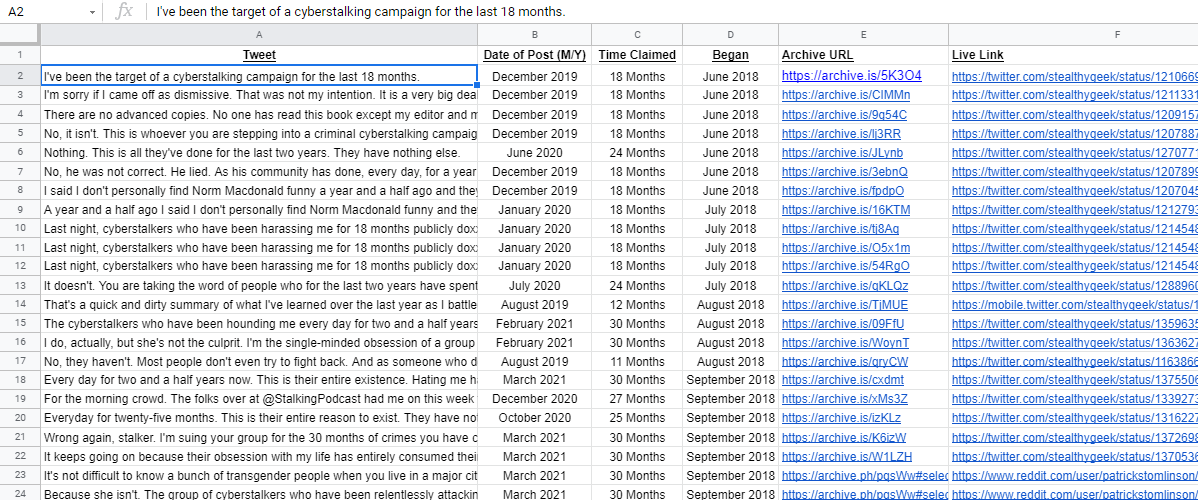Open archive.is/9q54C link

tap(844, 115)
